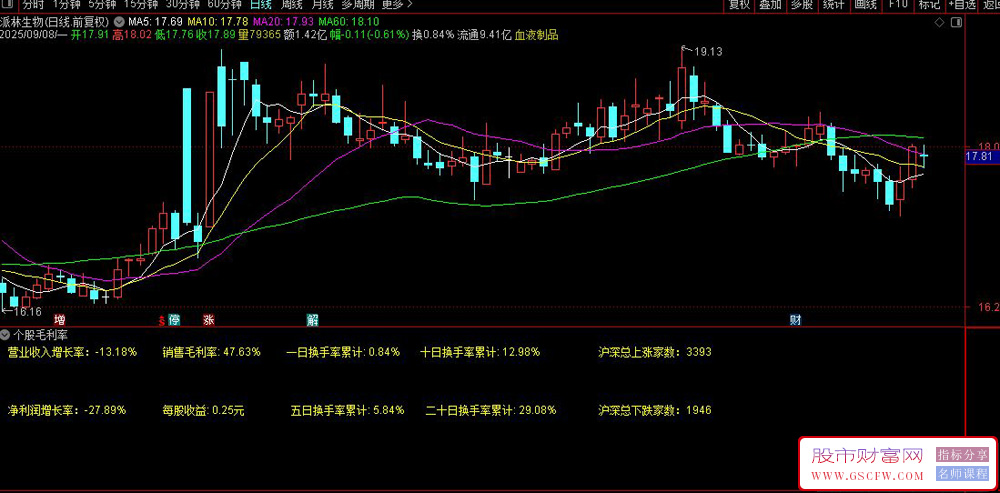The image size is (1000, 493).
Task: Click the 财 event marker on timeline
Action: 795,320
